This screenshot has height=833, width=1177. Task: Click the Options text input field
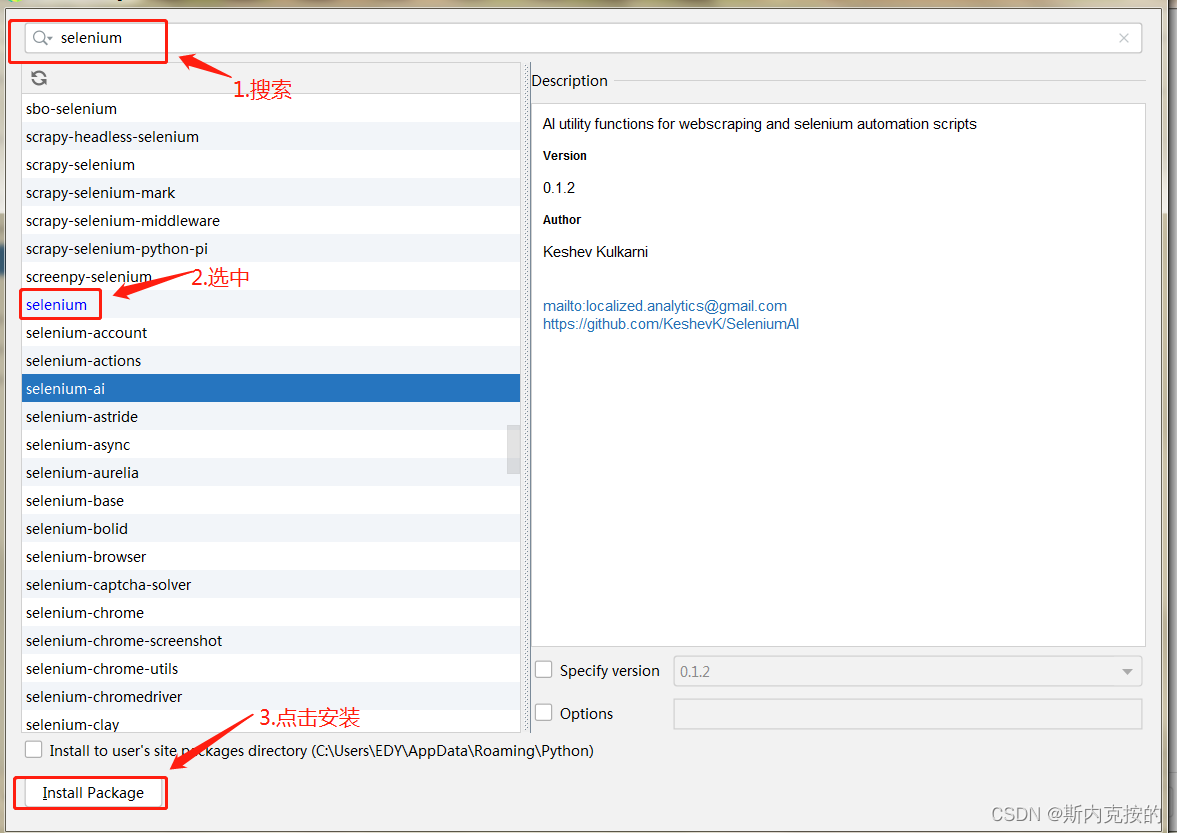point(908,713)
